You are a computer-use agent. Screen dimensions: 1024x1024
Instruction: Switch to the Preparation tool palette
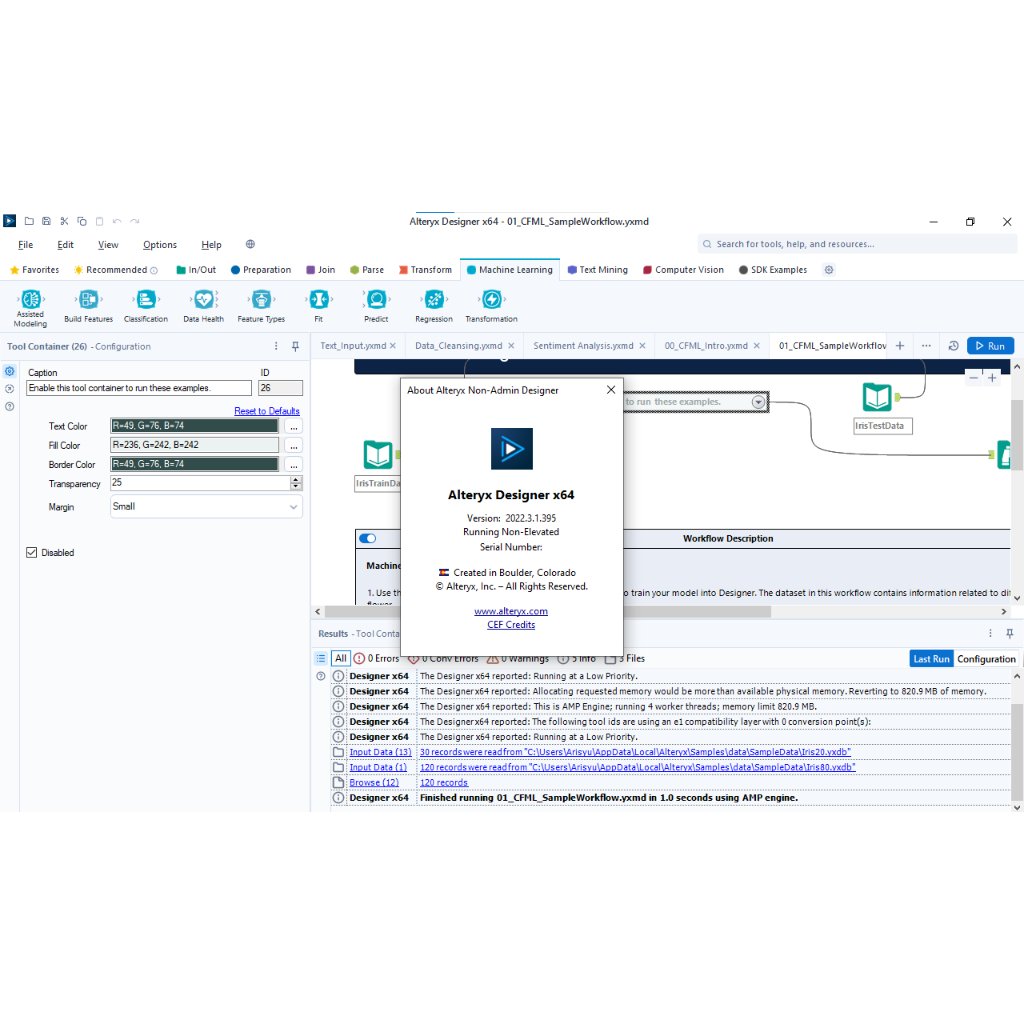[261, 270]
